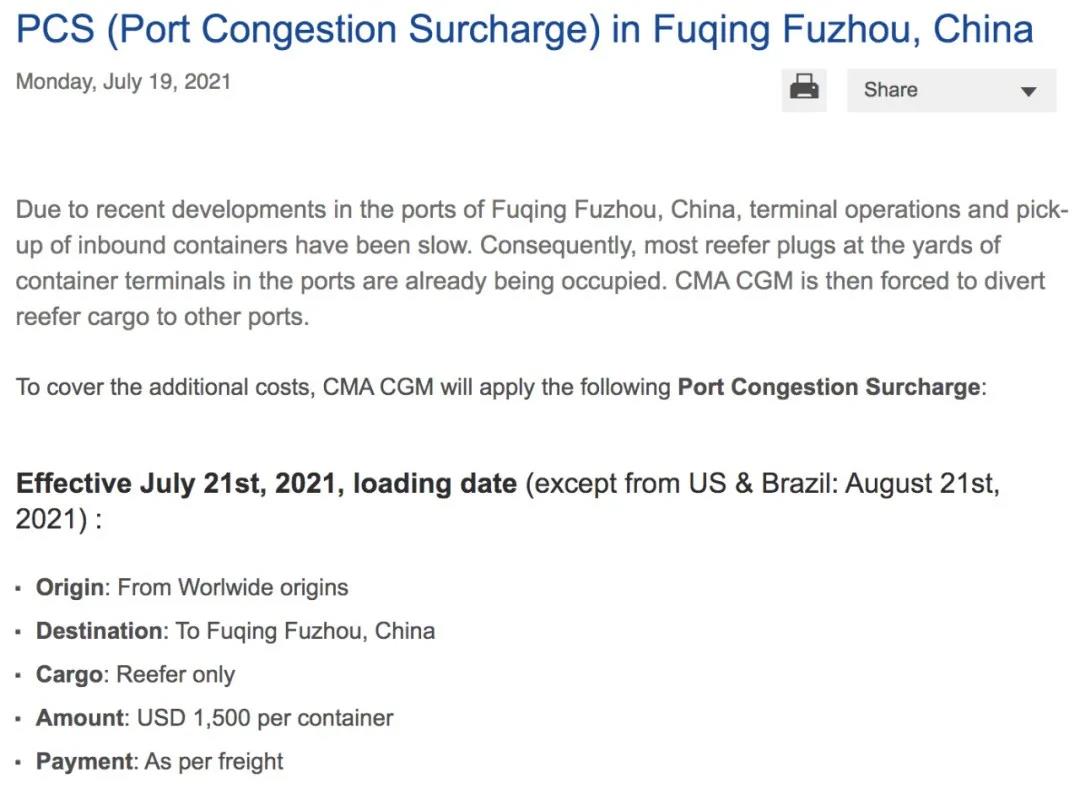
Task: Click the bold Port Congestion Surcharge text
Action: [x=829, y=387]
